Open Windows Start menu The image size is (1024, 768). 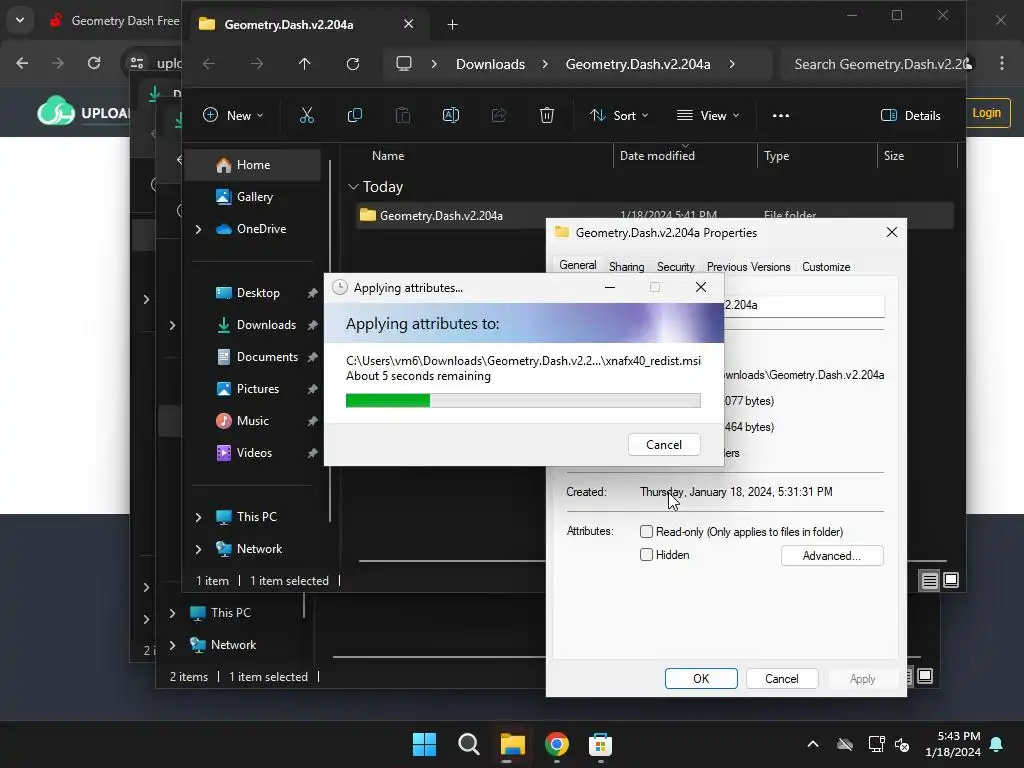click(x=424, y=744)
